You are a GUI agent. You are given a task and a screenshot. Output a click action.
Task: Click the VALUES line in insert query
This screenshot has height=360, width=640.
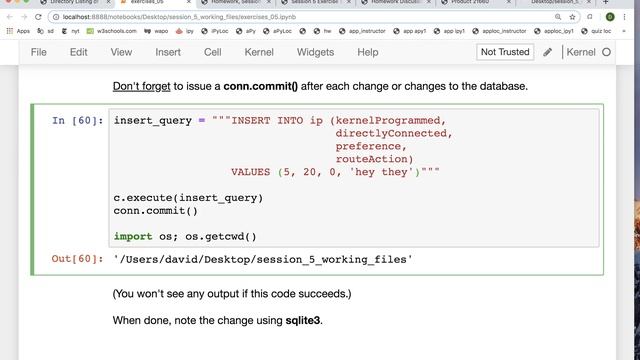335,172
